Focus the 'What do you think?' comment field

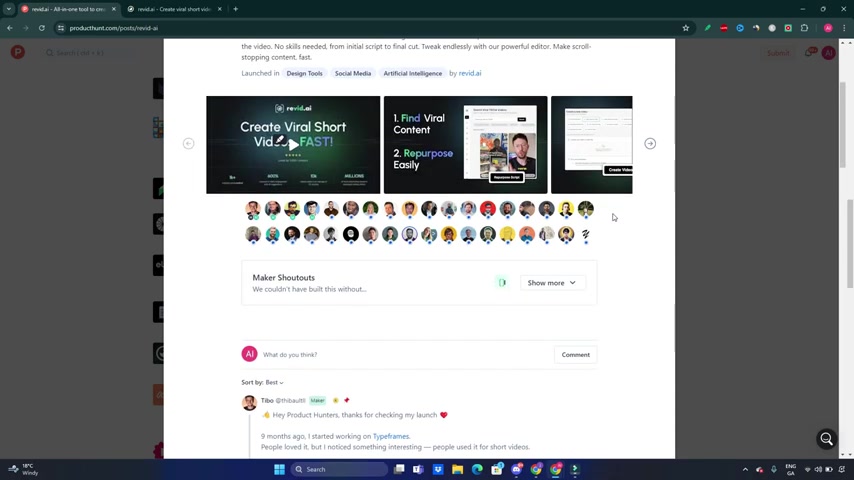tap(406, 355)
